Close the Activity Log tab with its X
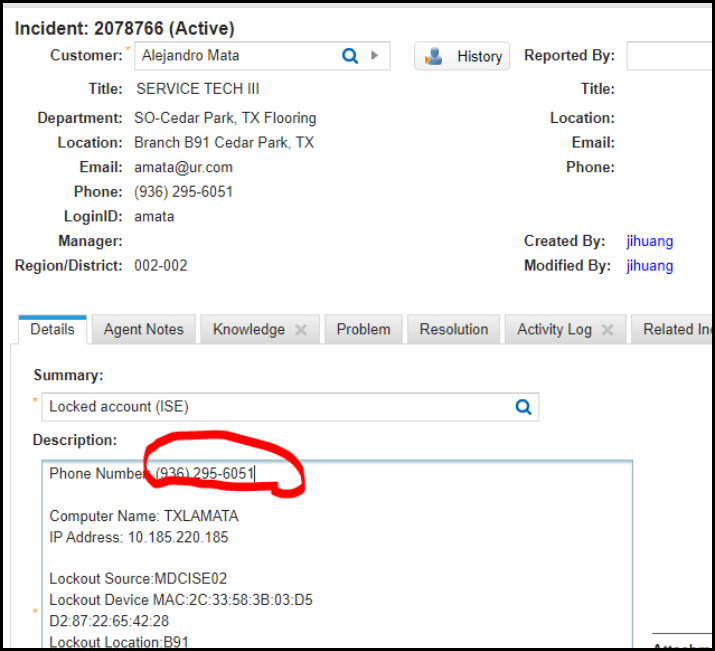Image resolution: width=715 pixels, height=651 pixels. [x=607, y=330]
